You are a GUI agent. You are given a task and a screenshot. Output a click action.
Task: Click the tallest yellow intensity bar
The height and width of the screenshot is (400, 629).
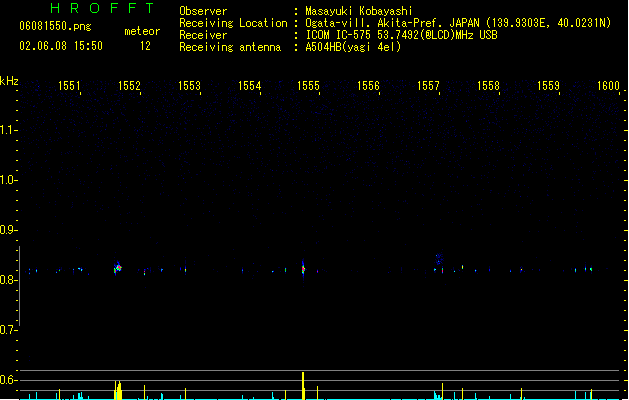(303, 386)
